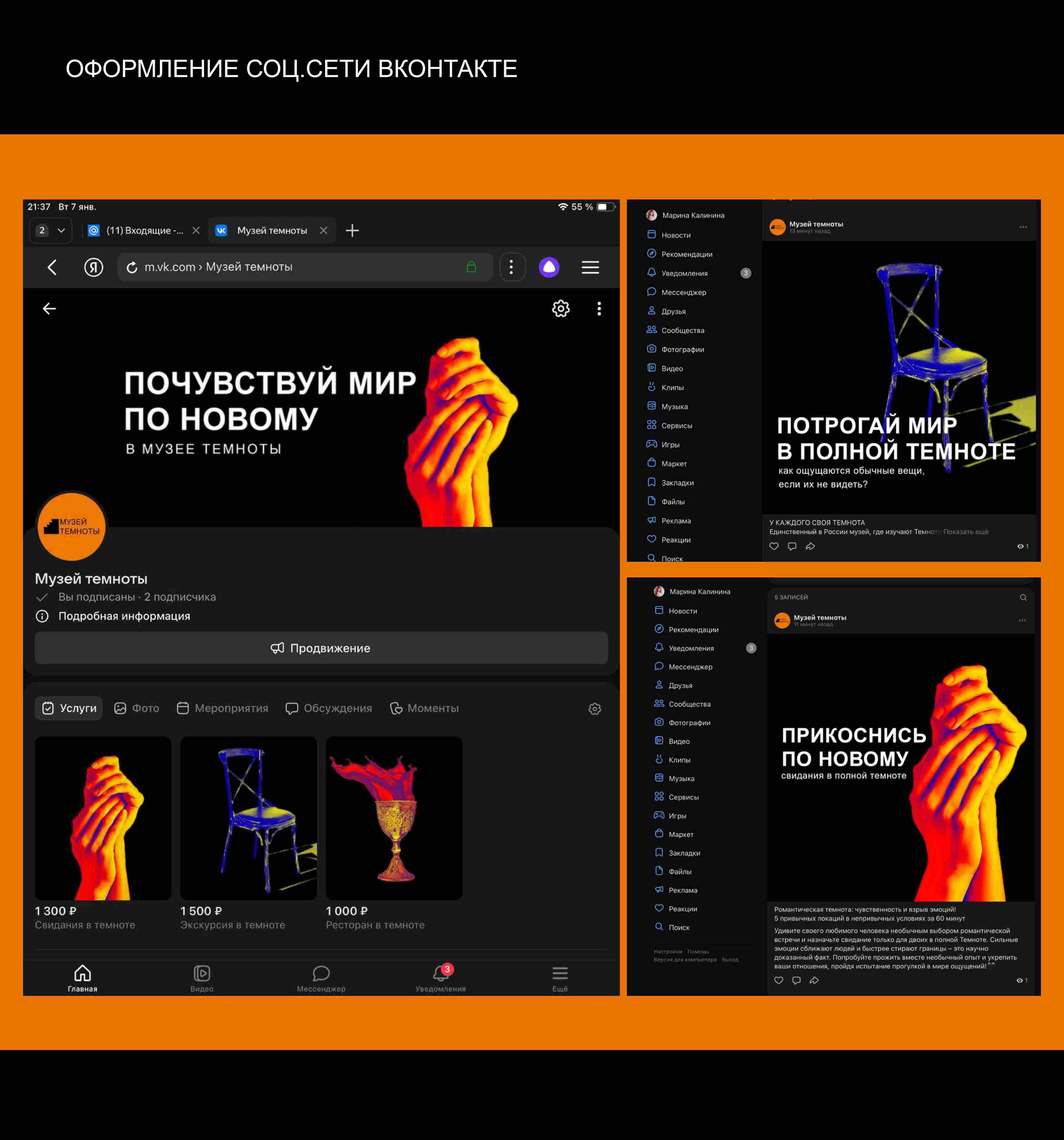
Task: Open Мессенджер in bottom navigation bar
Action: (x=321, y=978)
